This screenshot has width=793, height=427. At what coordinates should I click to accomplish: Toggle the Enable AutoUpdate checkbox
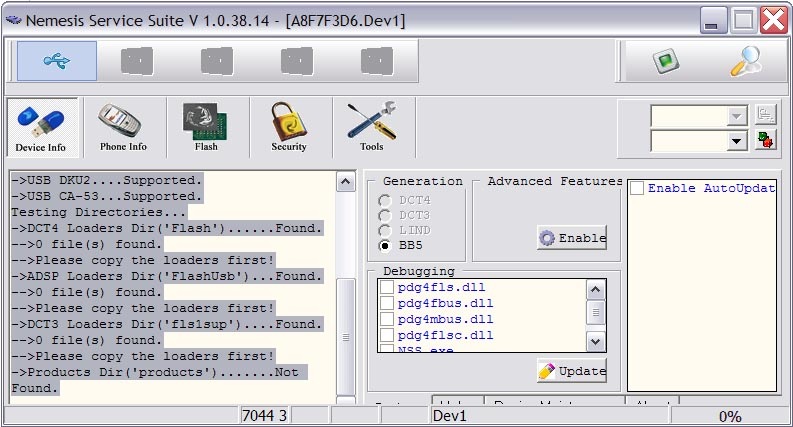click(x=637, y=188)
